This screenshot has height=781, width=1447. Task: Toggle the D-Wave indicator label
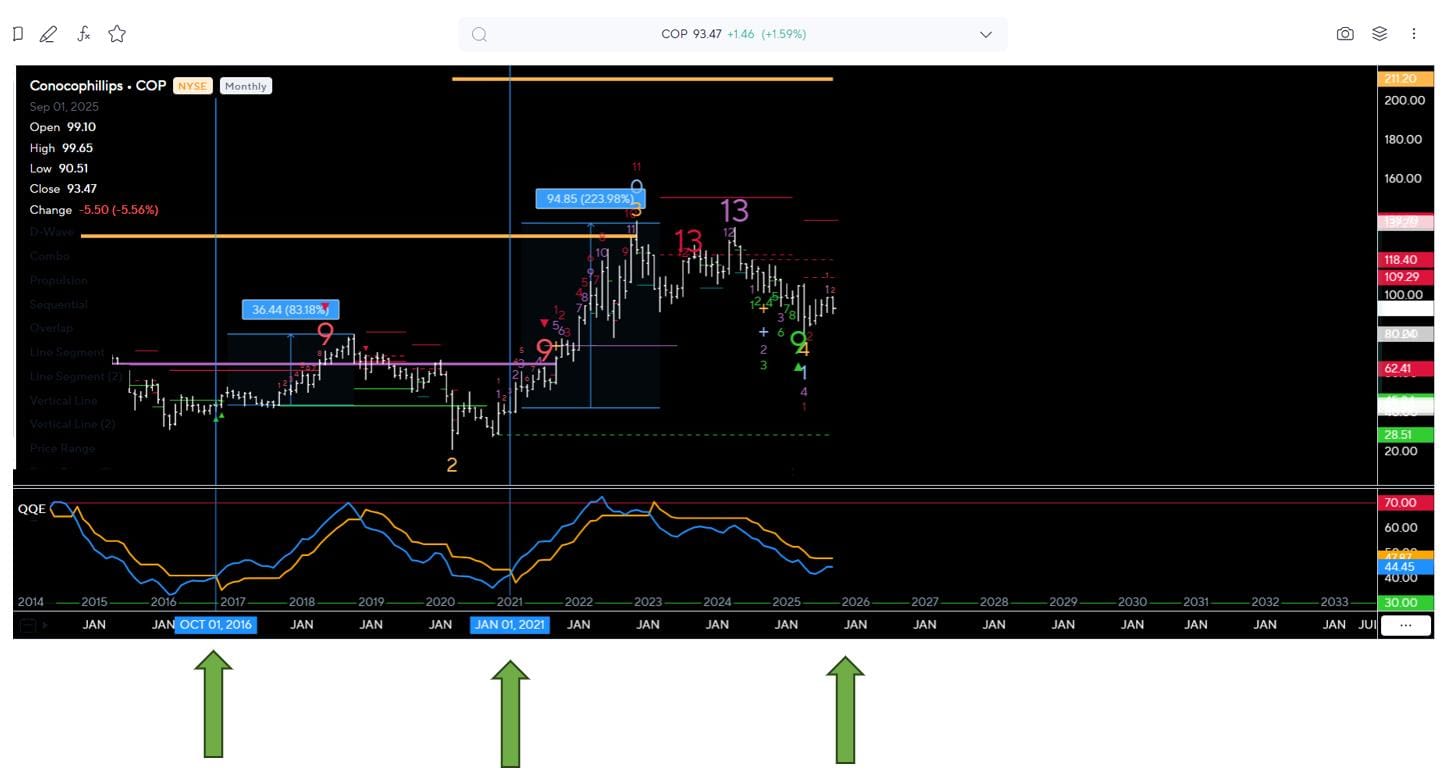click(51, 232)
